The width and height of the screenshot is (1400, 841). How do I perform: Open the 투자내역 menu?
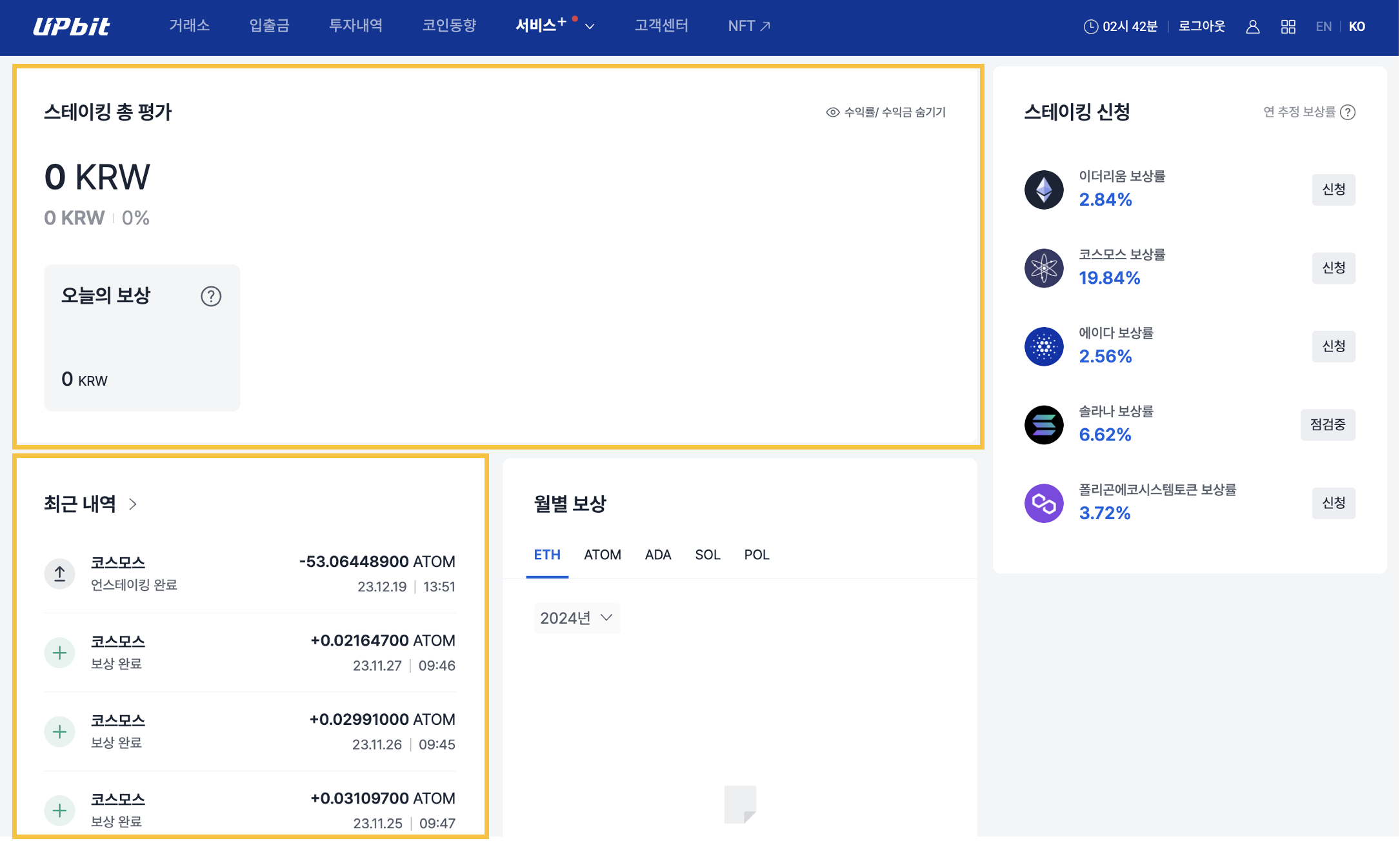point(356,26)
